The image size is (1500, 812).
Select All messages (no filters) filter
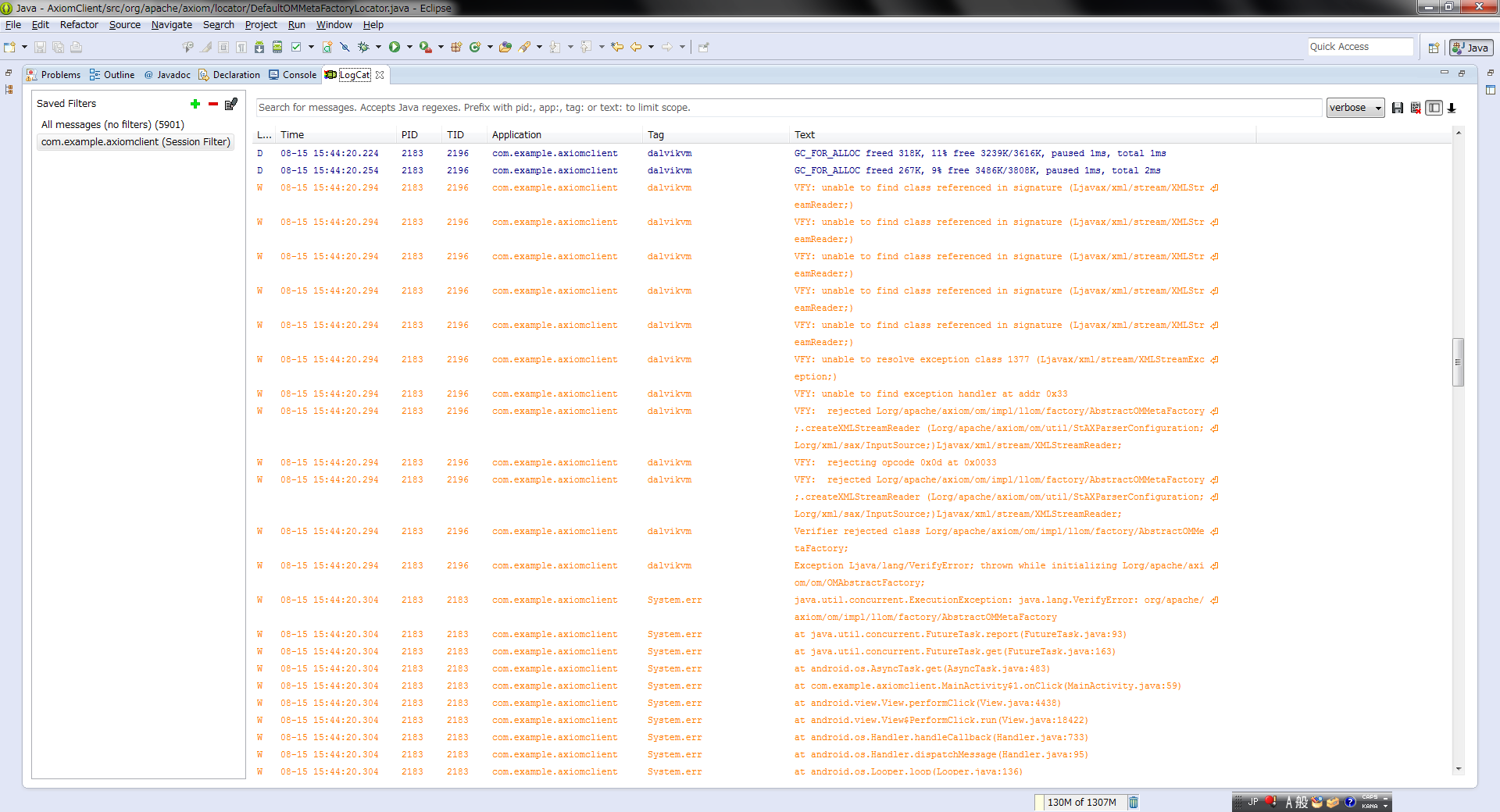(112, 125)
